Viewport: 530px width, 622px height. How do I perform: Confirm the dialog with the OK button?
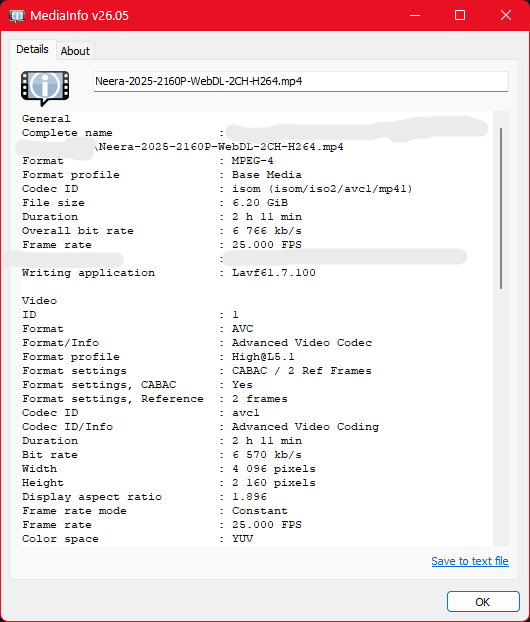point(483,602)
